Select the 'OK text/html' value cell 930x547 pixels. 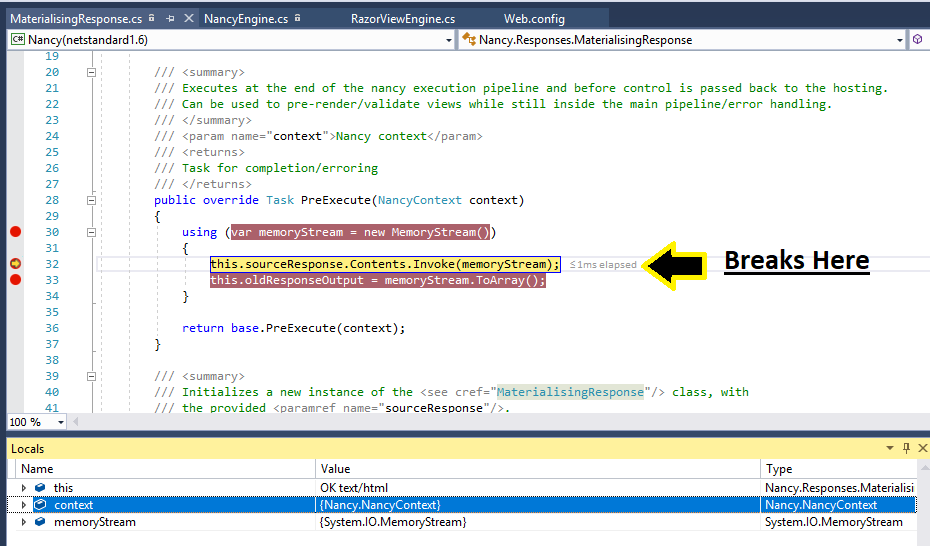coord(538,488)
